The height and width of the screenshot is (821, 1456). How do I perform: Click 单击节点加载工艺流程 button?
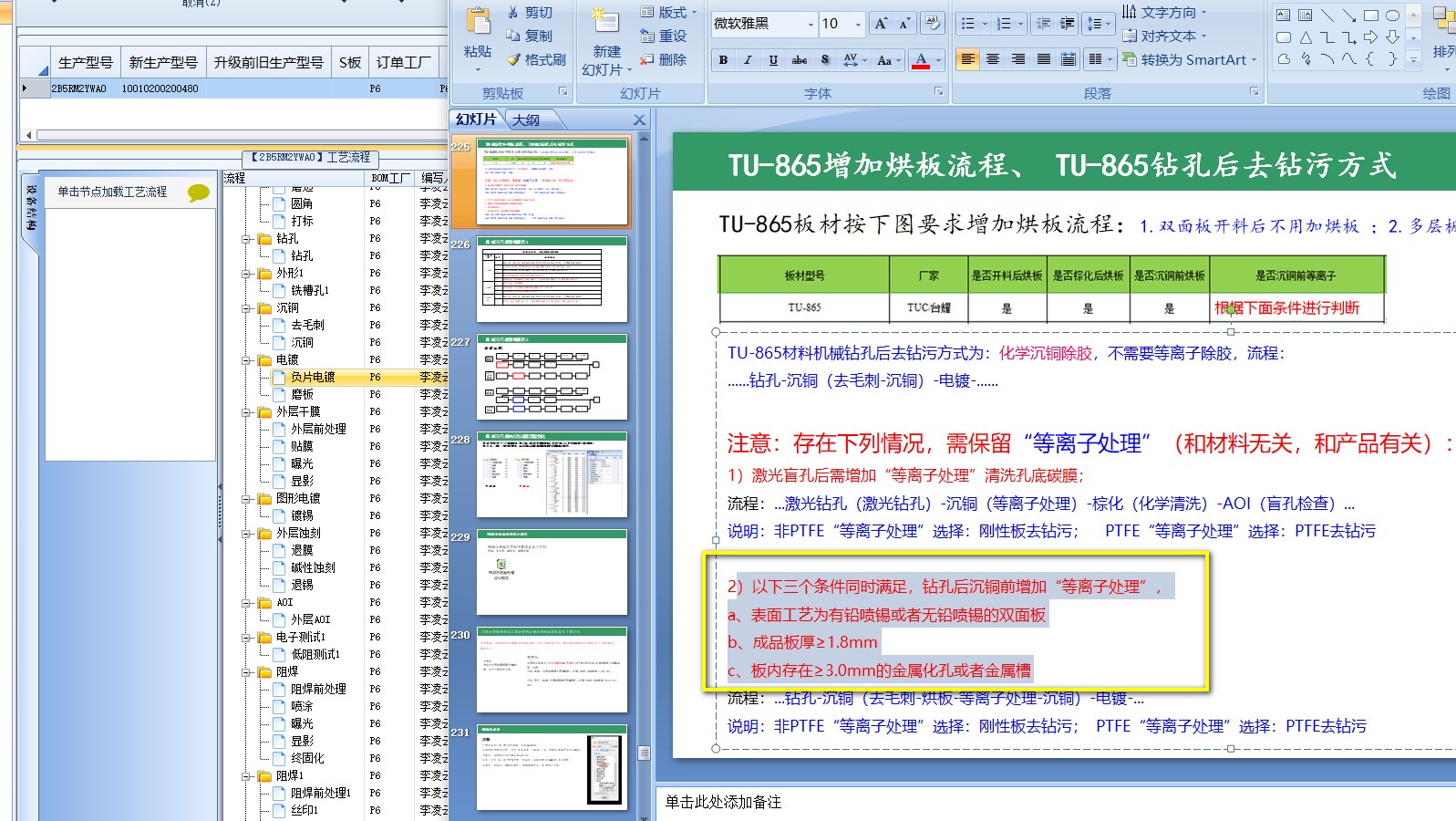[x=112, y=192]
